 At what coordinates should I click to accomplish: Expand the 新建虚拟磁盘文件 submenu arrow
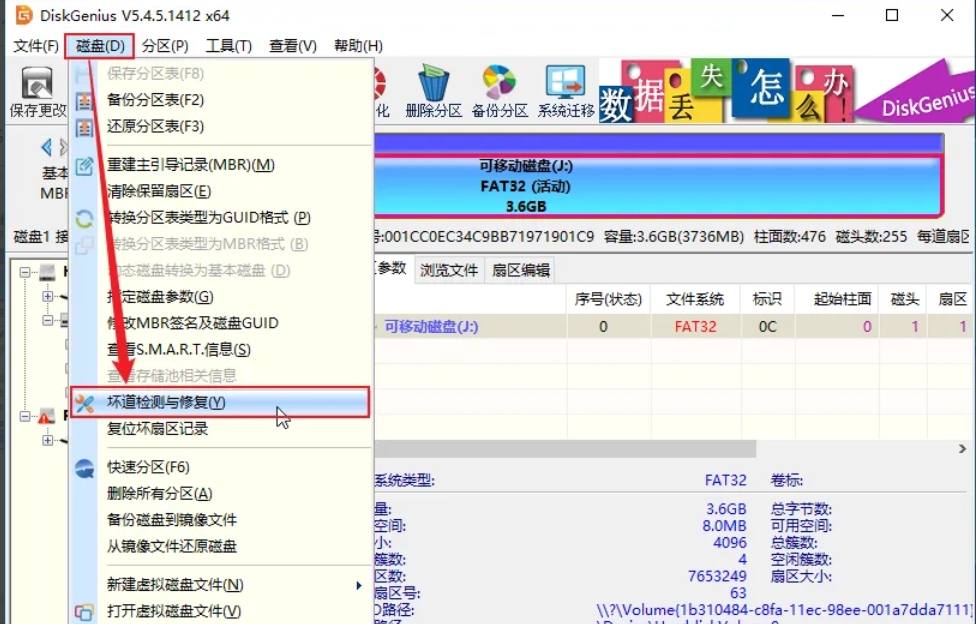click(x=360, y=587)
